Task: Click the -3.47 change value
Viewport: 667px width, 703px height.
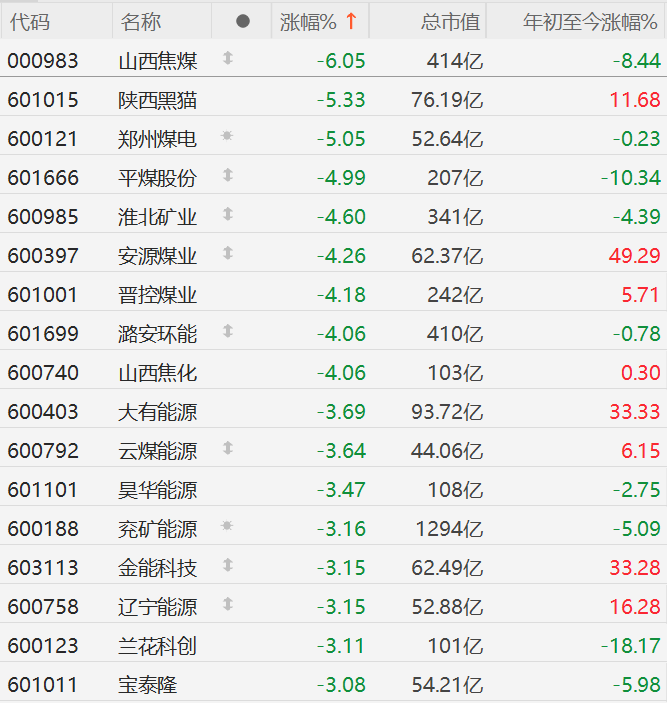Action: pyautogui.click(x=341, y=490)
